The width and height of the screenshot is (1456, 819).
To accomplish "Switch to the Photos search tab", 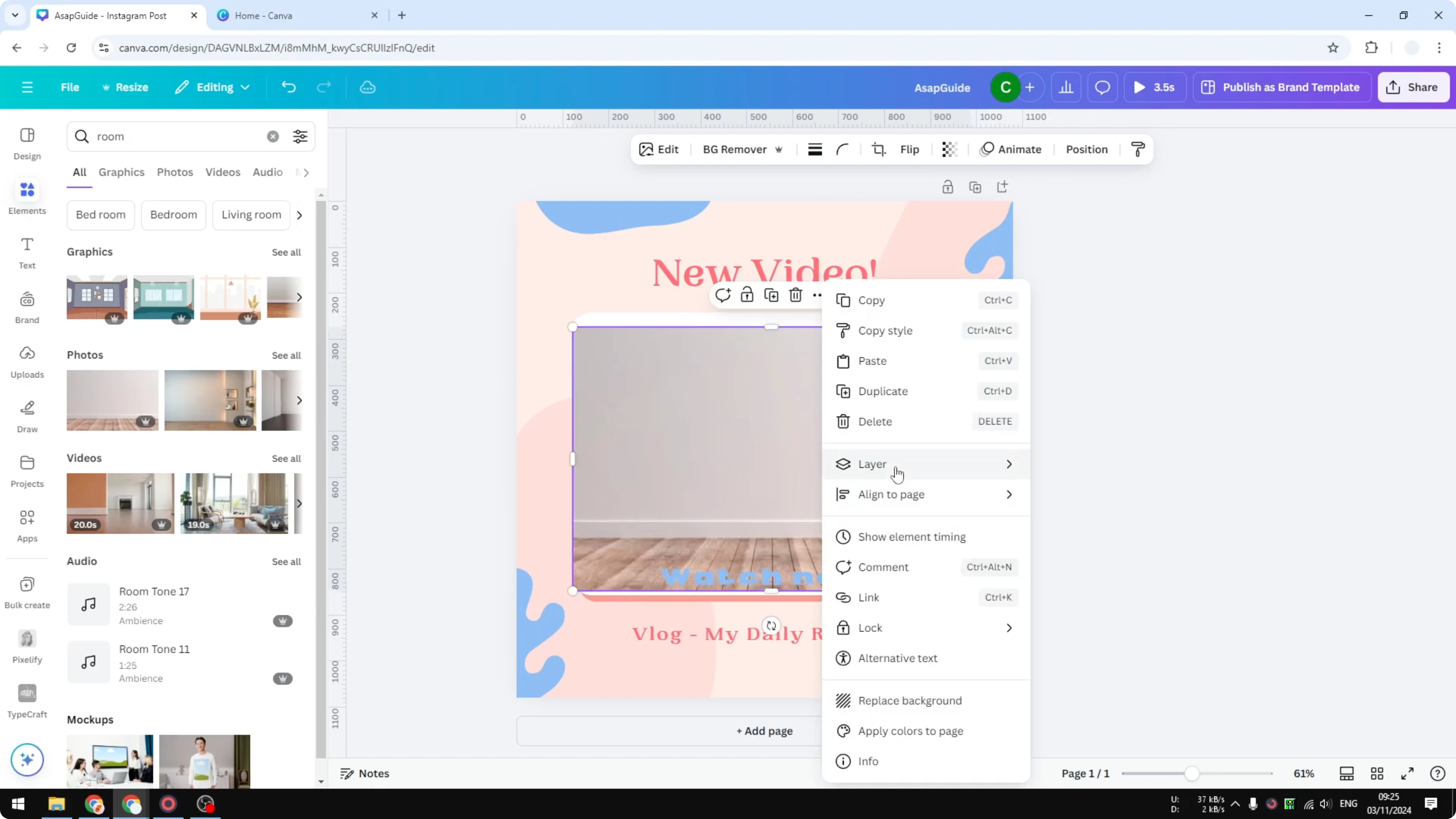I will point(174,172).
